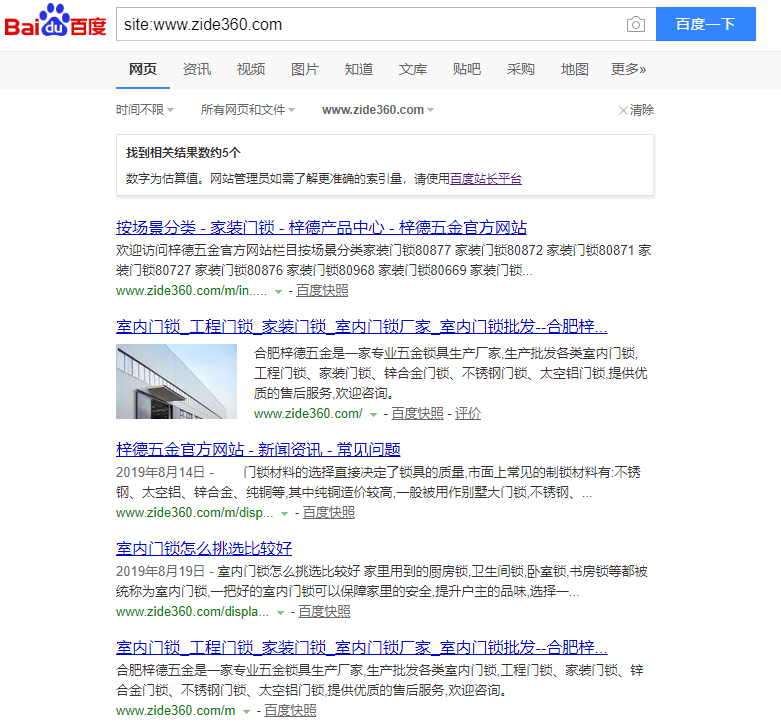This screenshot has height=728, width=781.
Task: Click the www.zide360.com/ green URL
Action: point(308,414)
